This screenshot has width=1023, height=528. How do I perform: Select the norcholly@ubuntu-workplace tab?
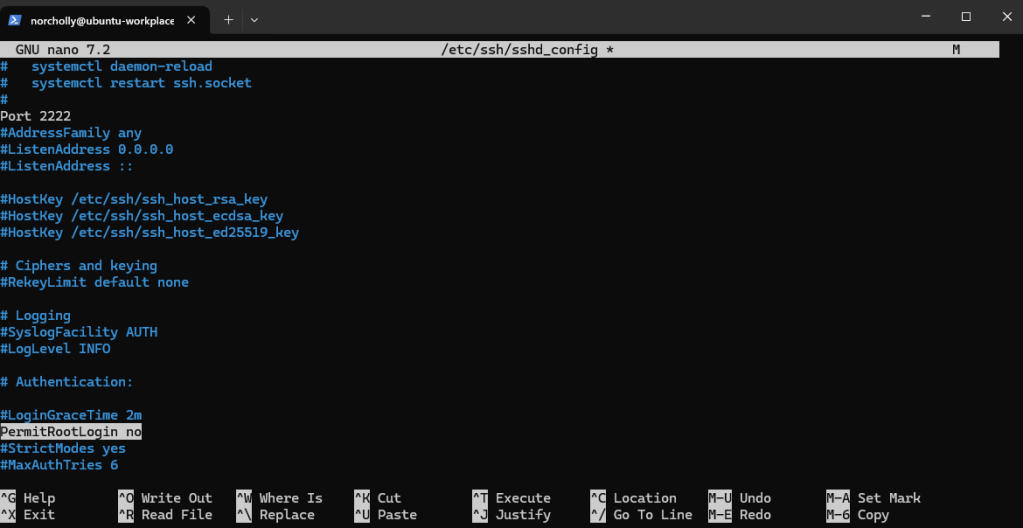tap(100, 19)
